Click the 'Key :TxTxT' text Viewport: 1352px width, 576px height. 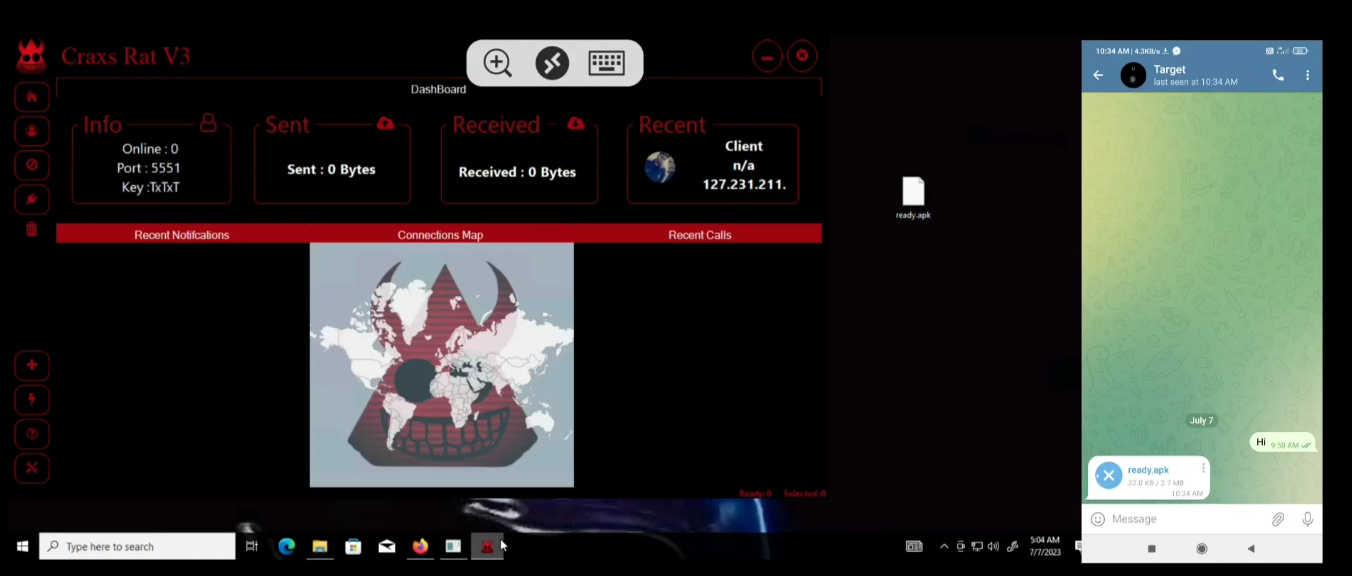[150, 187]
